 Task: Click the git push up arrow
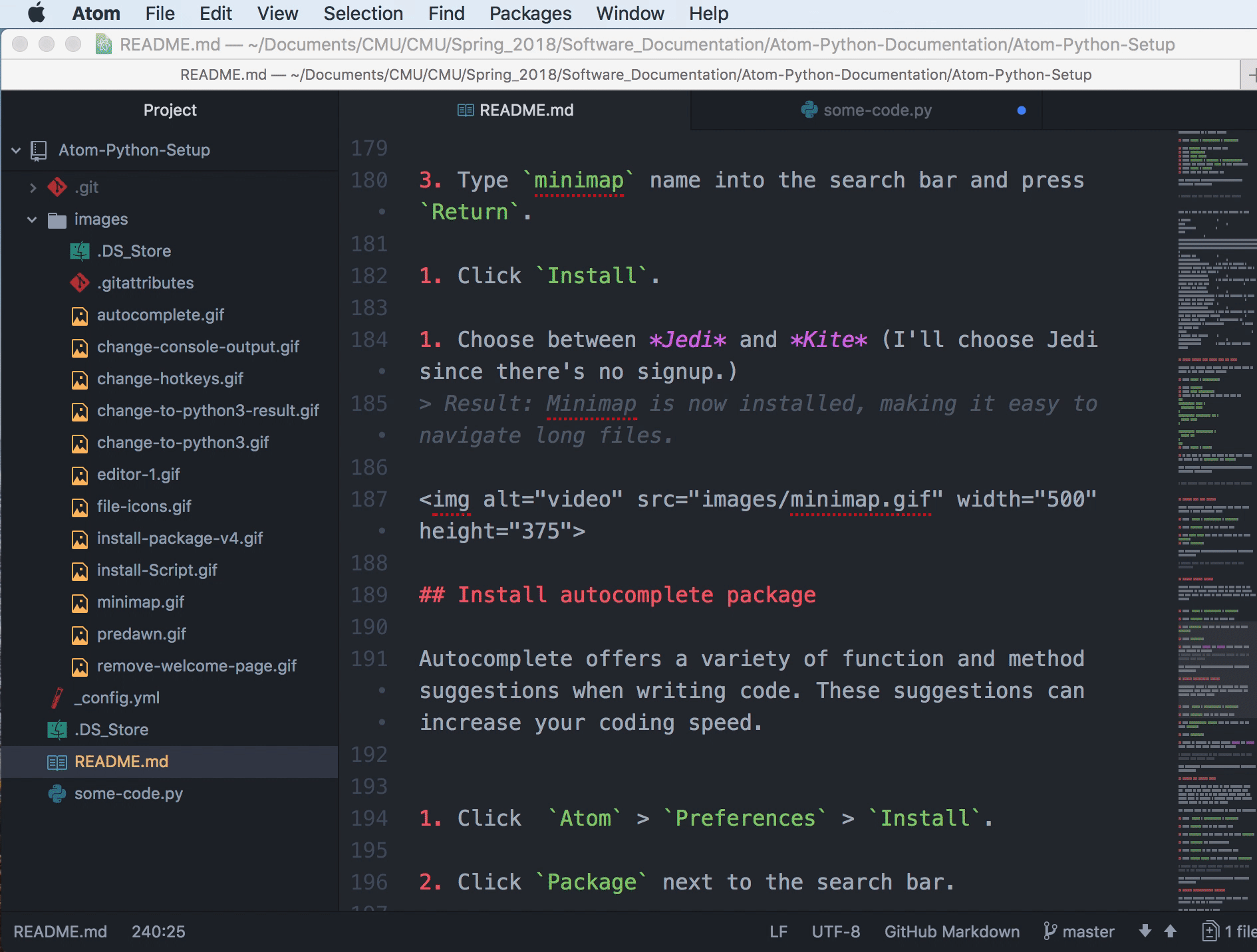click(x=1170, y=931)
